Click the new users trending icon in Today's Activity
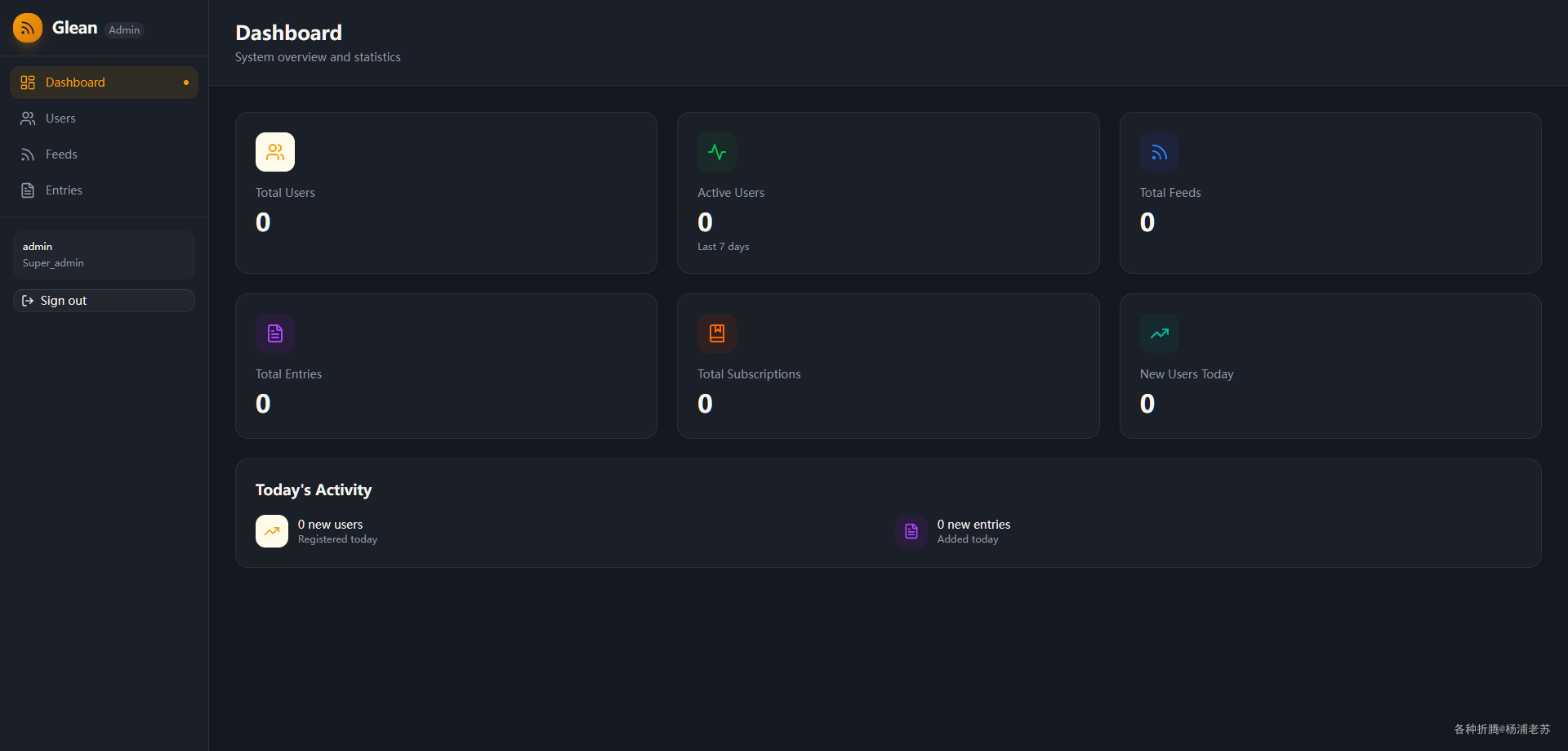The height and width of the screenshot is (751, 1568). [x=272, y=531]
